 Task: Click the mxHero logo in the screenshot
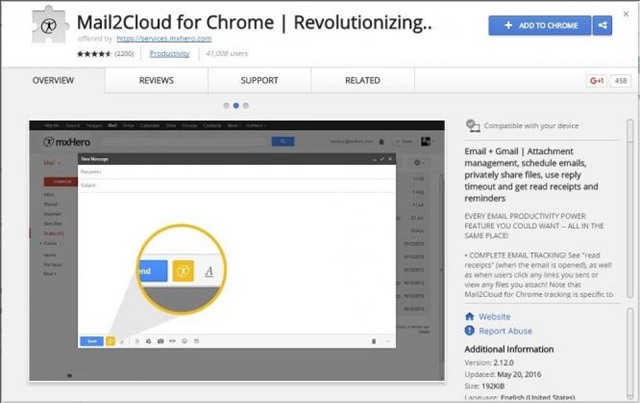click(x=62, y=143)
